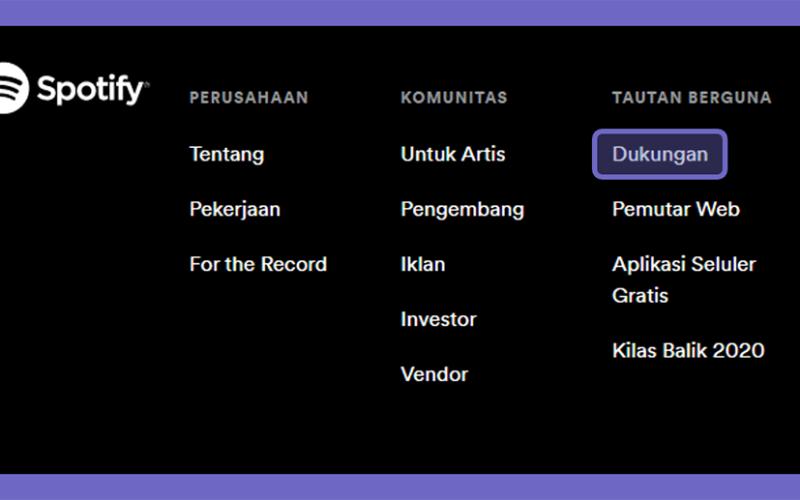Click the purple bar above the footer
Image resolution: width=800 pixels, height=500 pixels.
pyautogui.click(x=400, y=13)
